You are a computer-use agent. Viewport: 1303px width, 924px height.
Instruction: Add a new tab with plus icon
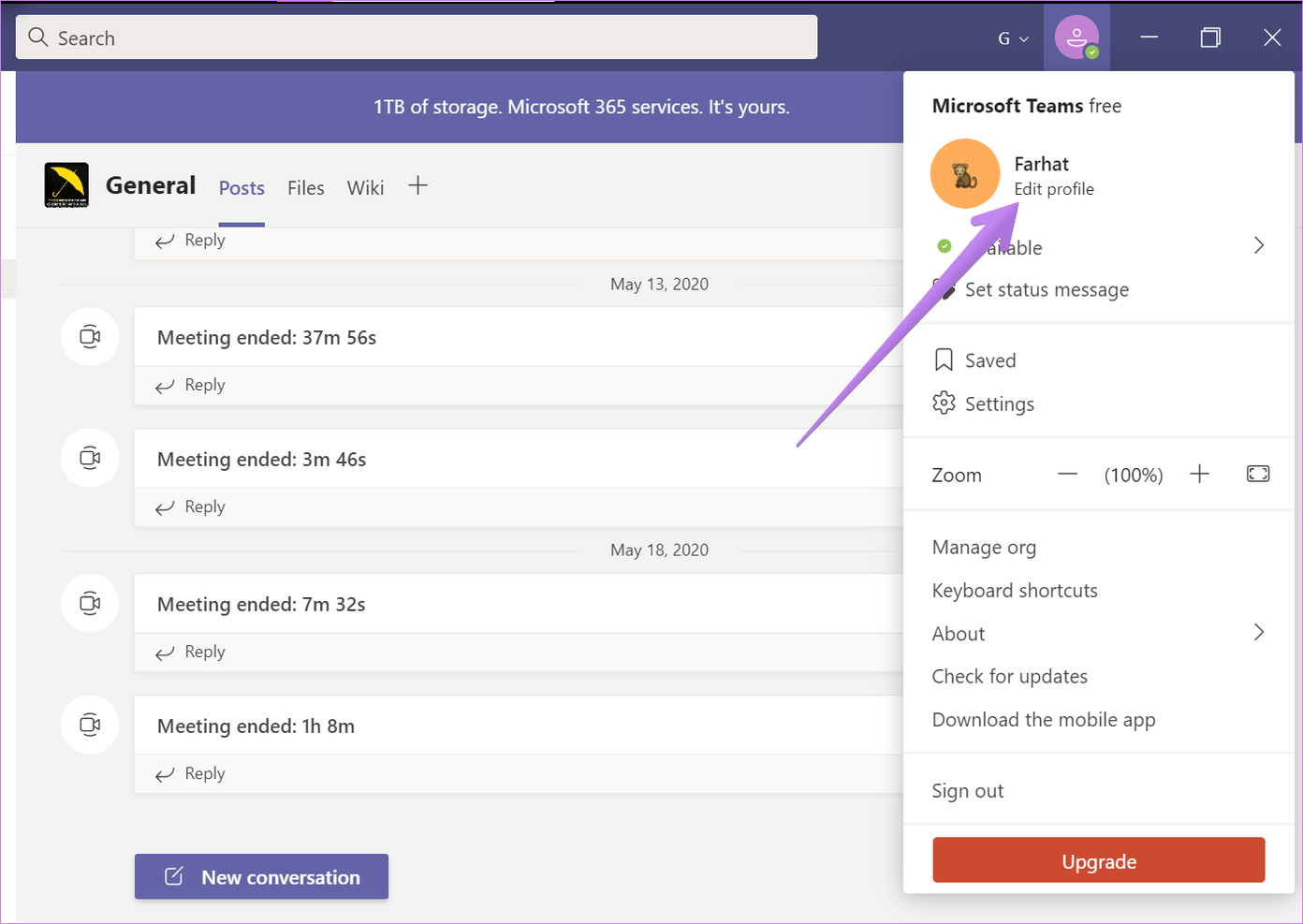[x=418, y=186]
